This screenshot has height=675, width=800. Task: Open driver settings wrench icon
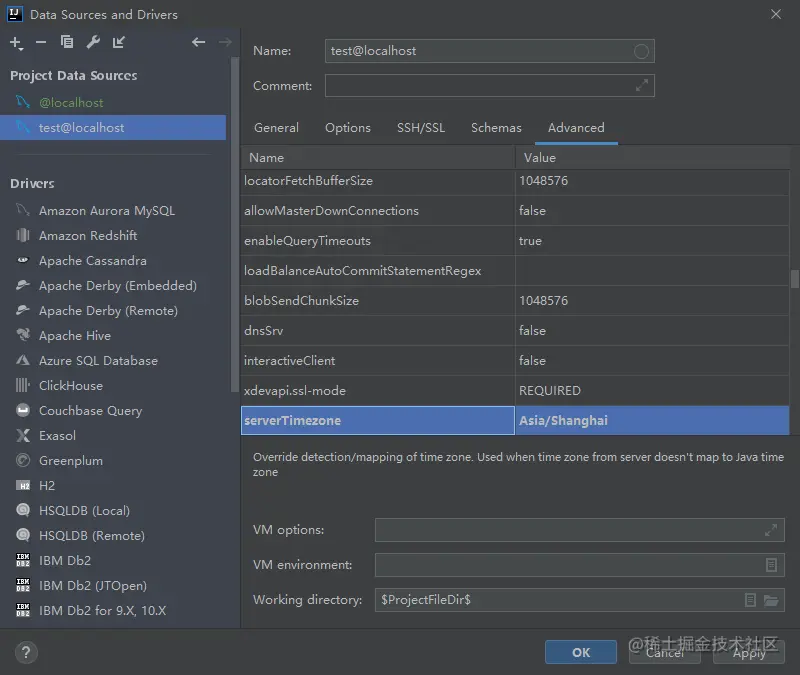[93, 42]
